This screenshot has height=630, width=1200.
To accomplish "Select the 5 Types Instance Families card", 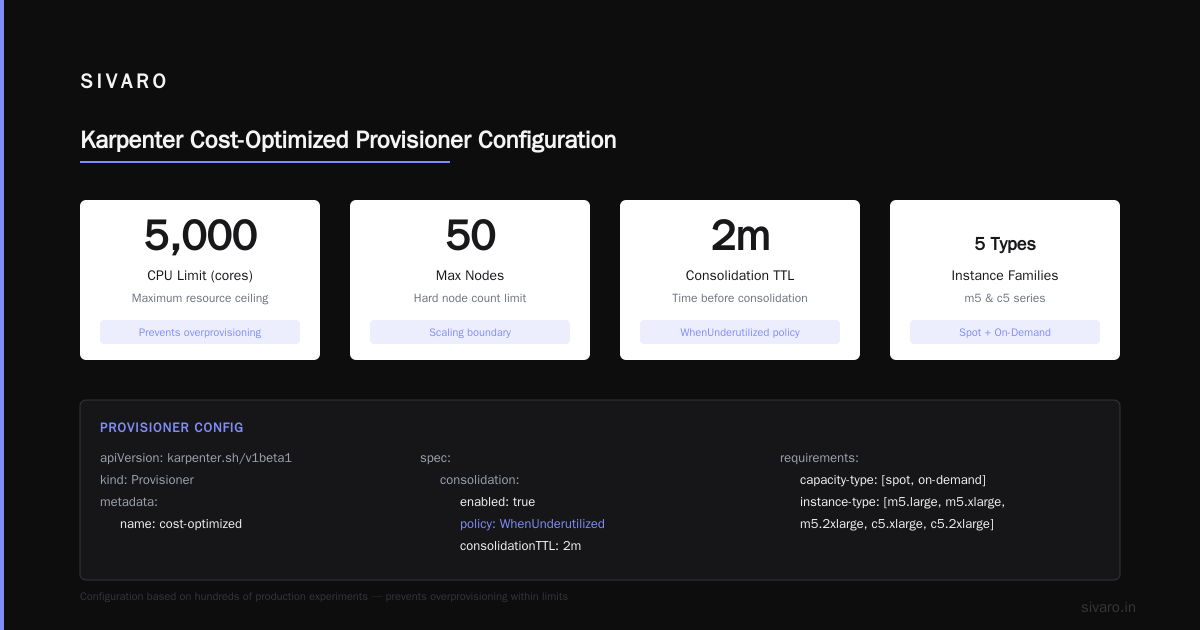I will pos(1005,280).
